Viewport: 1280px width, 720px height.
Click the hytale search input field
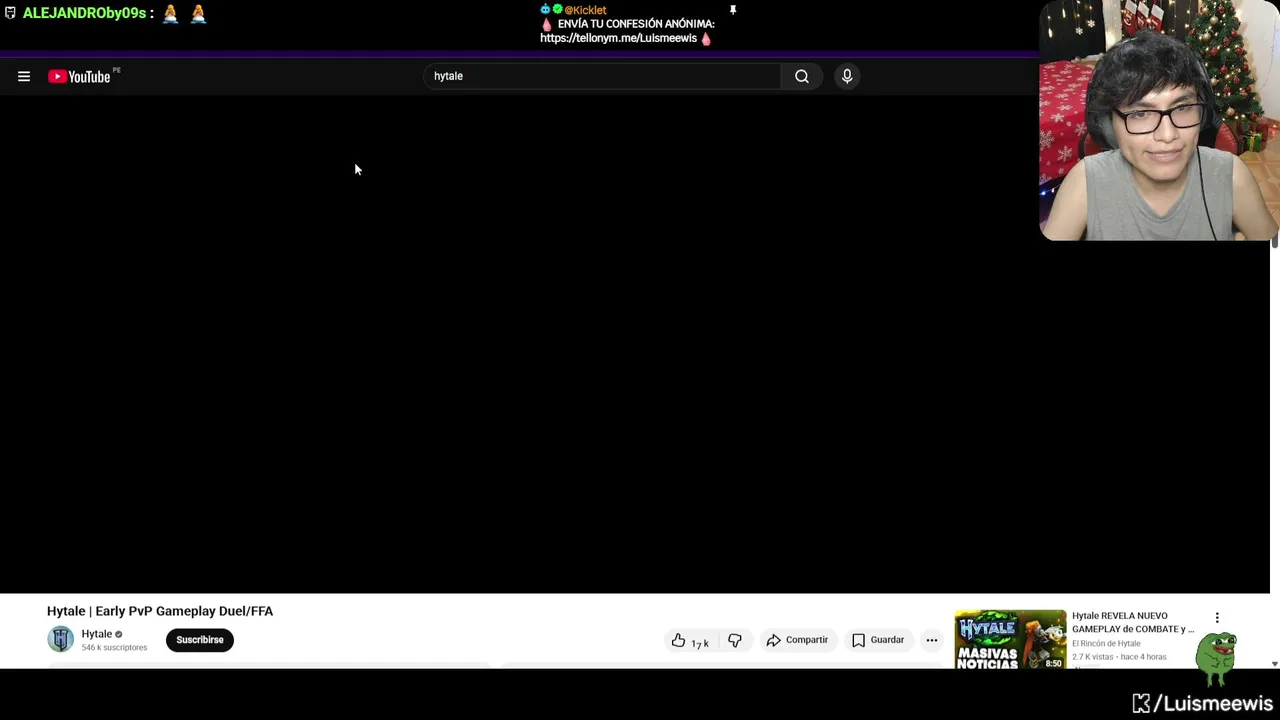[x=602, y=76]
